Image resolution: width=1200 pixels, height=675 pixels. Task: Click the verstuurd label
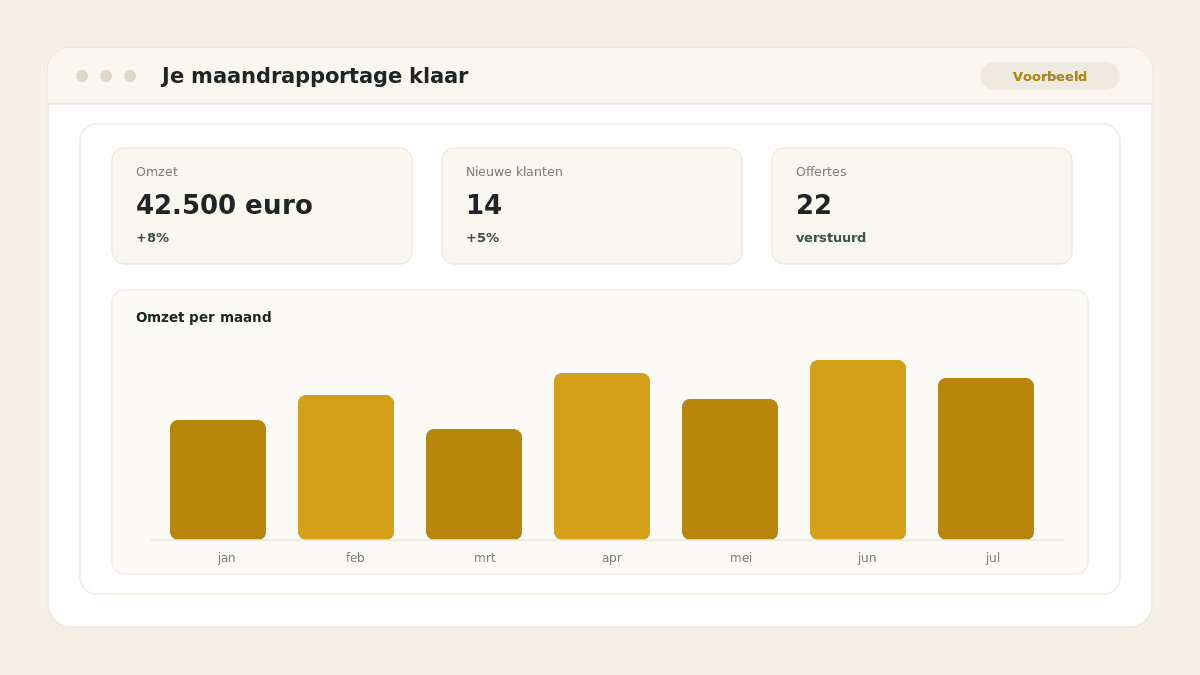point(831,238)
